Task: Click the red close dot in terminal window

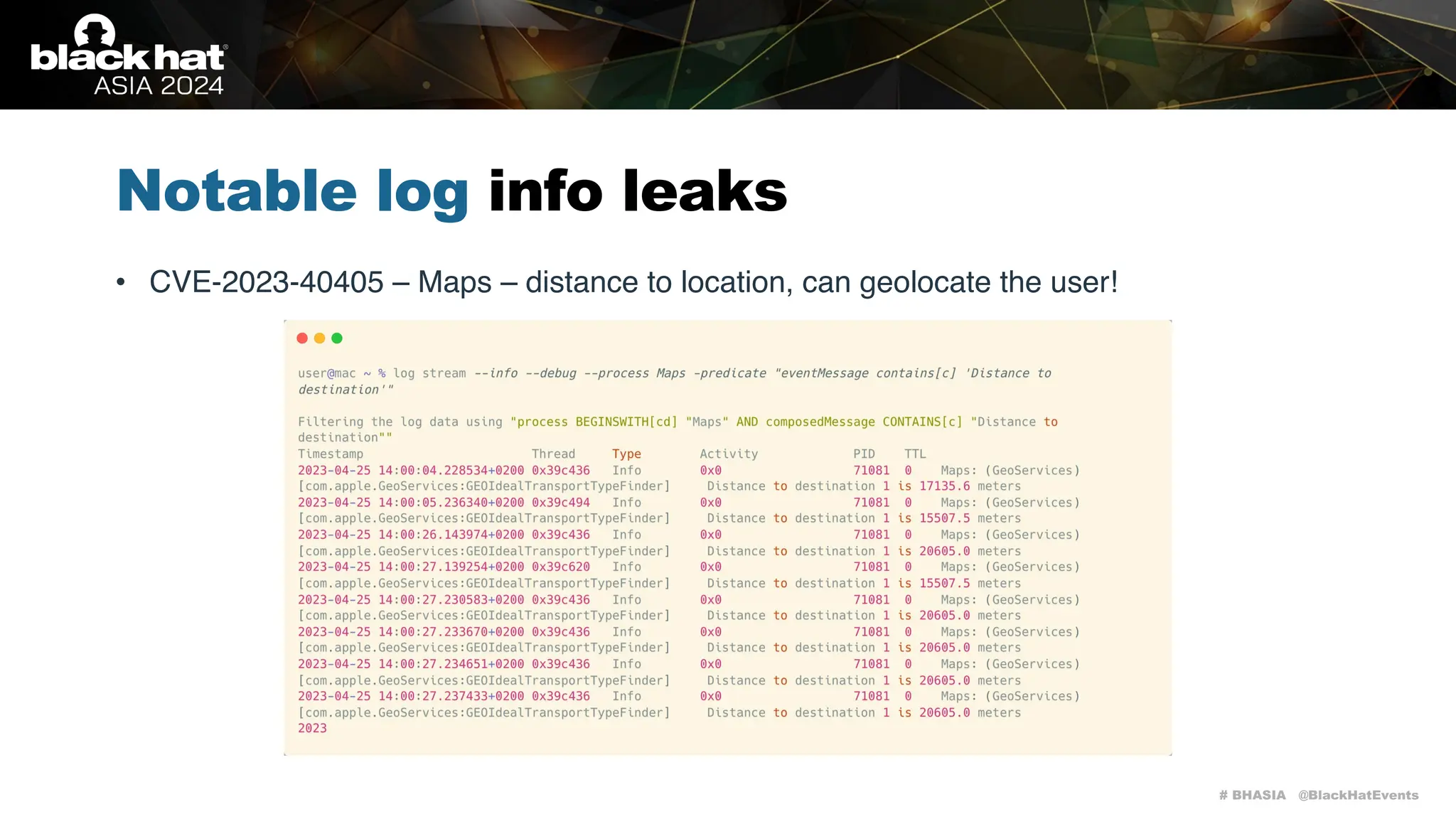Action: tap(302, 338)
